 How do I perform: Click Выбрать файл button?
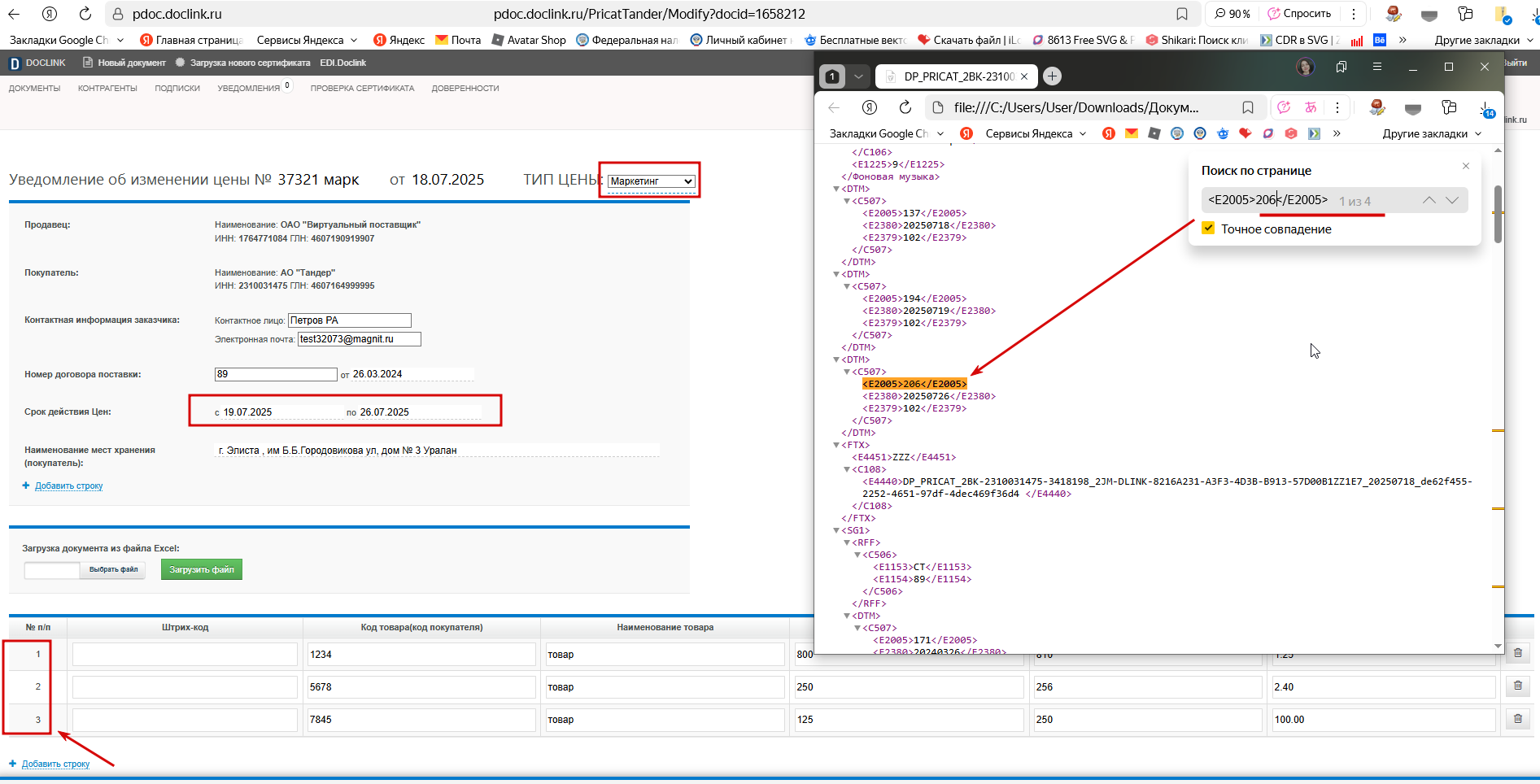click(113, 569)
